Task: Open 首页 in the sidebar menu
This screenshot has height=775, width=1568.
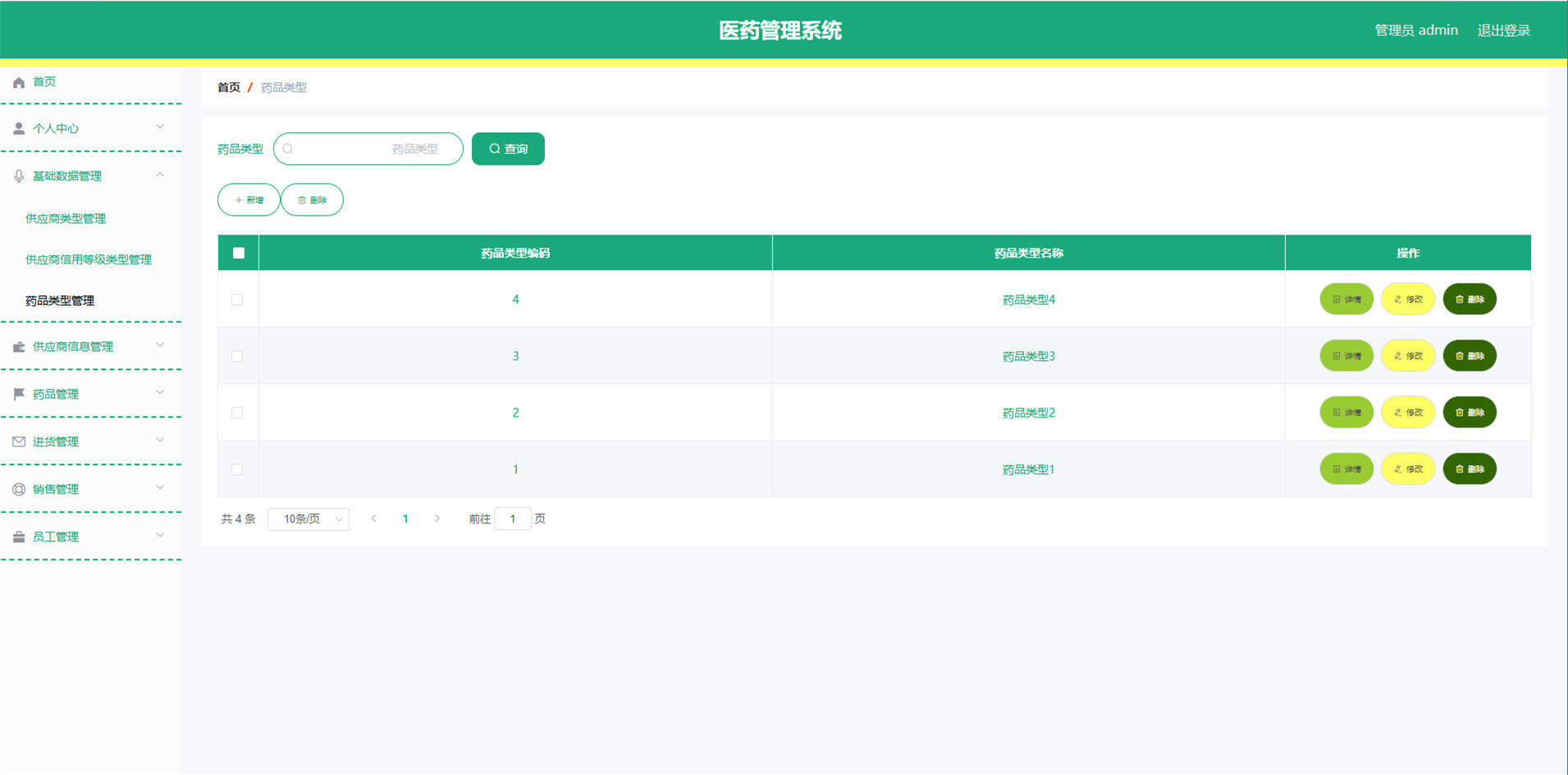Action: tap(44, 82)
